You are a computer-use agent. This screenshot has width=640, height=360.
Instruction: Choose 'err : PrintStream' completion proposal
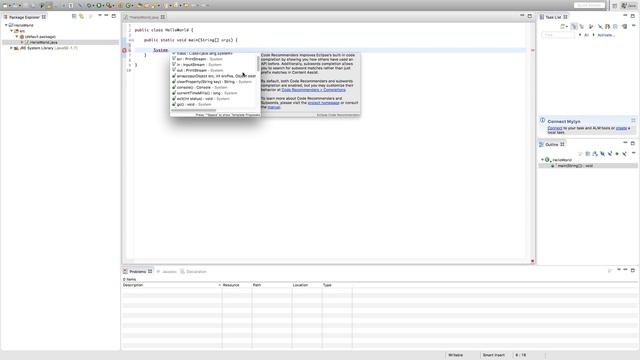click(x=215, y=59)
